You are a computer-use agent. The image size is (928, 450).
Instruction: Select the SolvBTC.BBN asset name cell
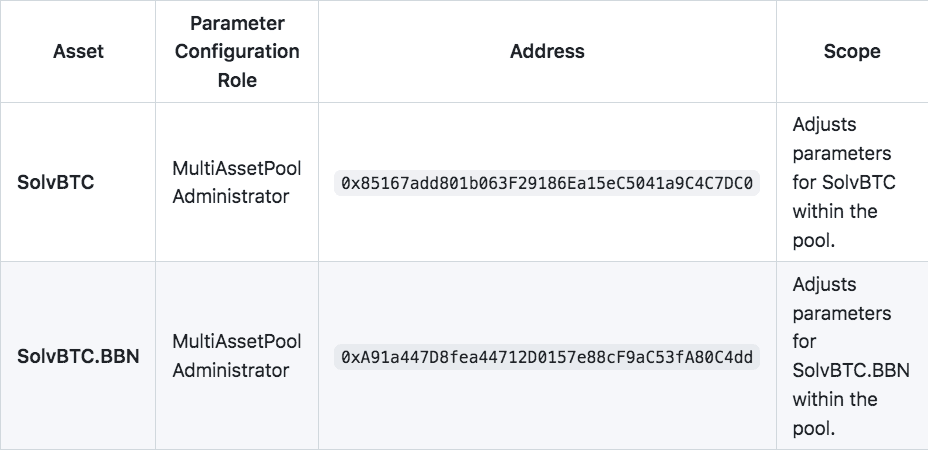(78, 356)
